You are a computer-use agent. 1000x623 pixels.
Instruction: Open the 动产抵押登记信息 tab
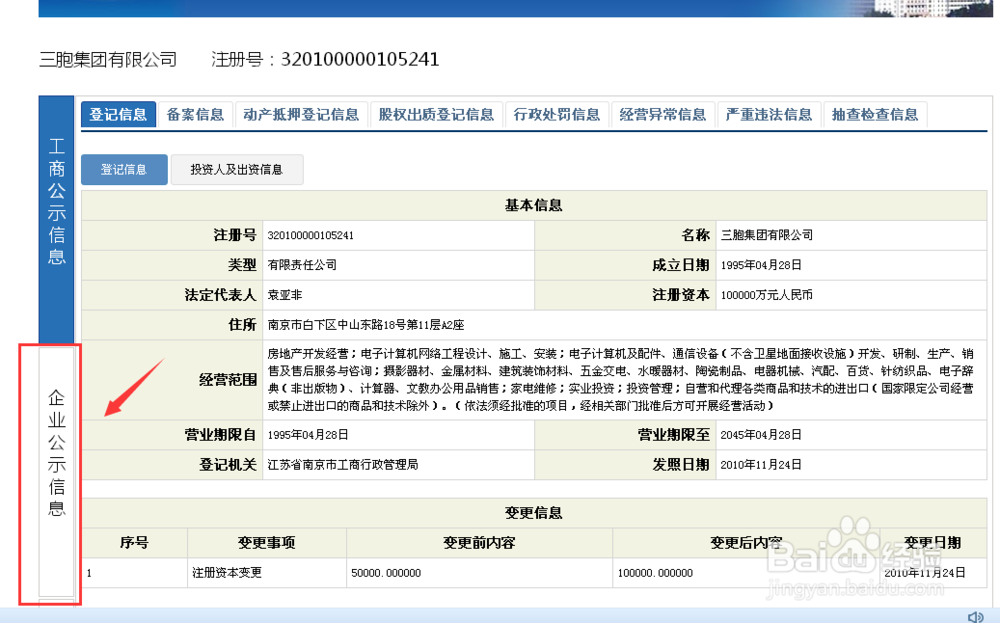click(301, 114)
